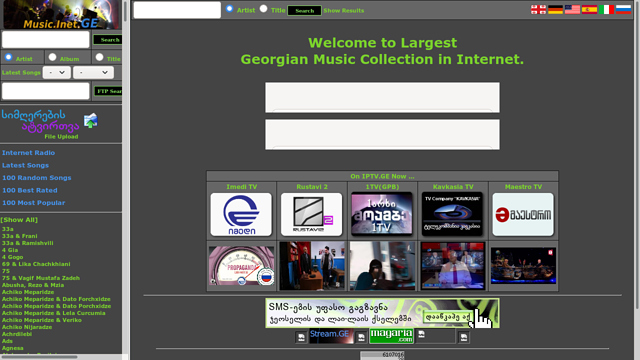Image resolution: width=640 pixels, height=360 pixels.
Task: Switch site language to Italian flag
Action: [606, 9]
